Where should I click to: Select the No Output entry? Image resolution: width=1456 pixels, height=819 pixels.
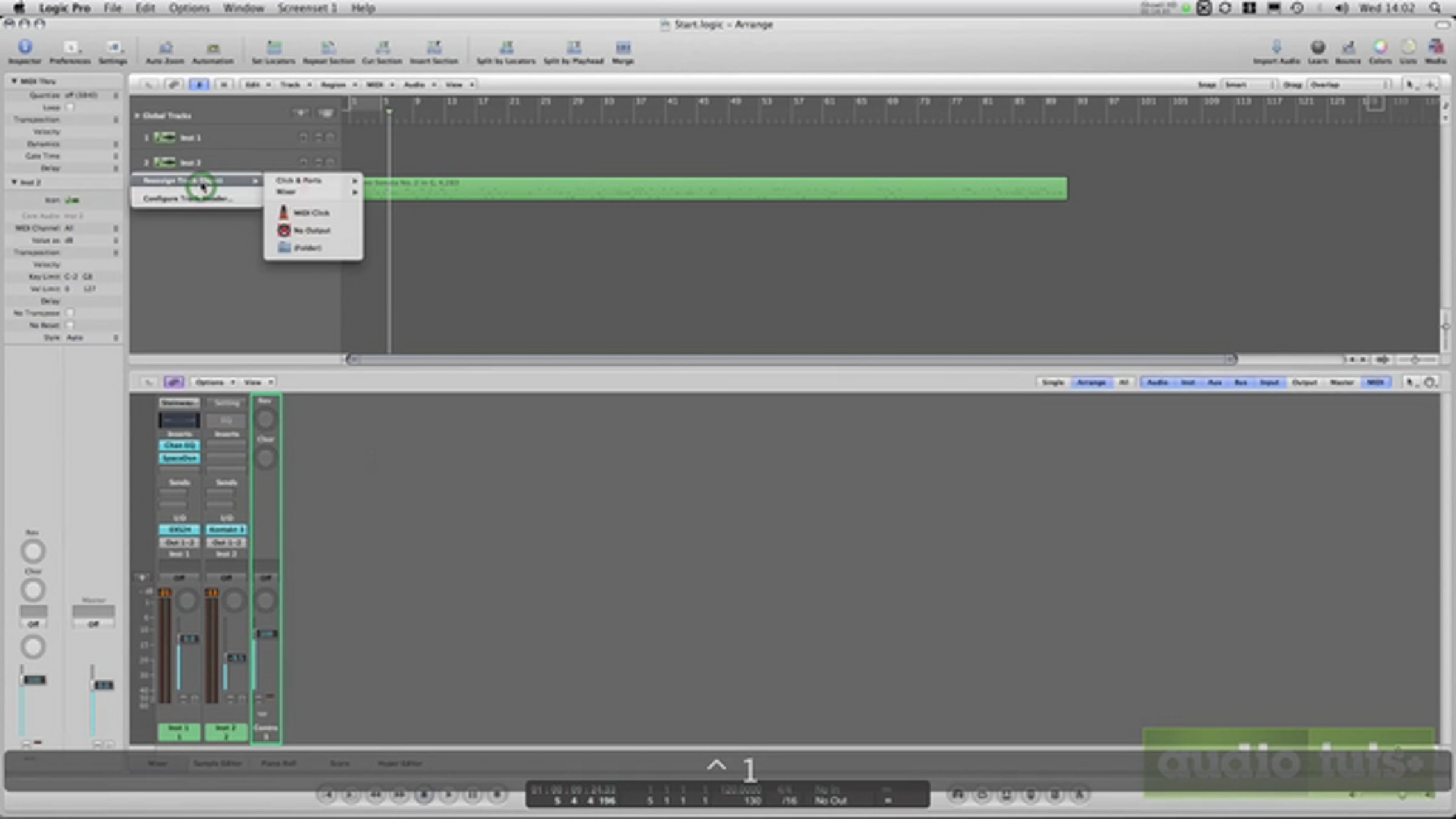pyautogui.click(x=313, y=231)
